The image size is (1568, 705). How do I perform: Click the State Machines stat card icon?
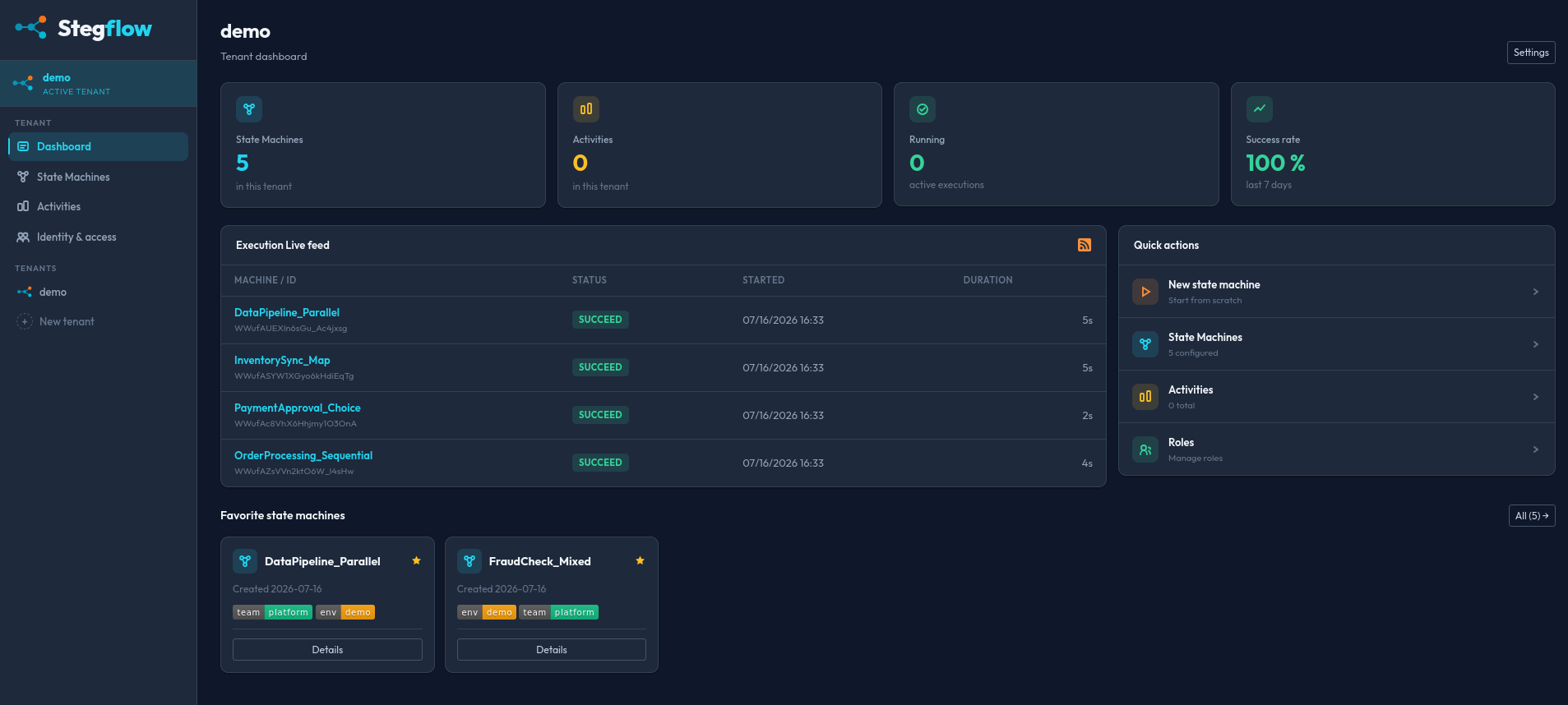click(x=249, y=109)
